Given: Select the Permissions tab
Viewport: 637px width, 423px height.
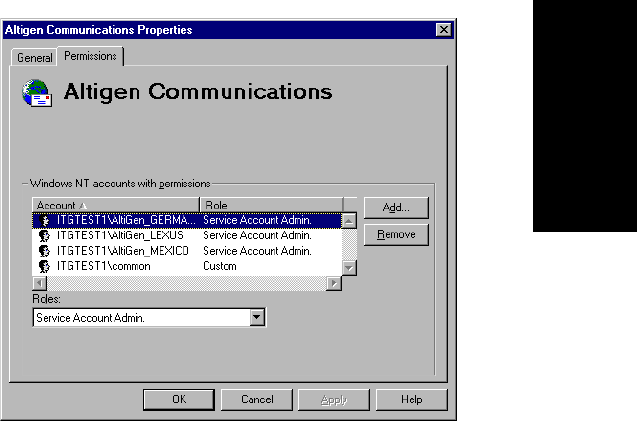Looking at the screenshot, I should (90, 56).
